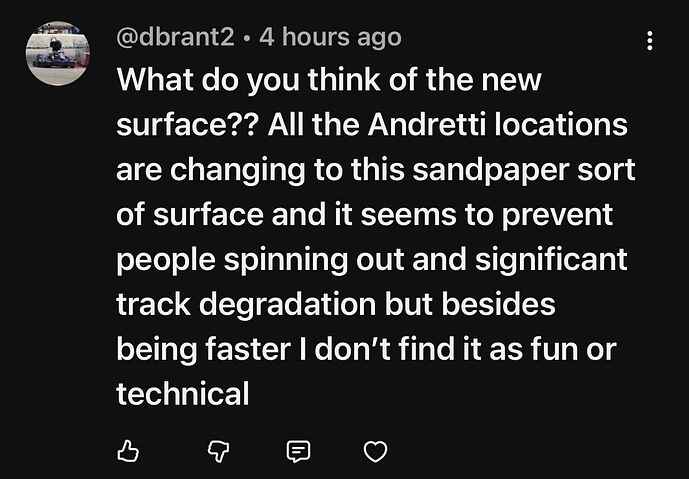Click the words 'being faster' in comment
The image size is (689, 479).
pyautogui.click(x=203, y=349)
